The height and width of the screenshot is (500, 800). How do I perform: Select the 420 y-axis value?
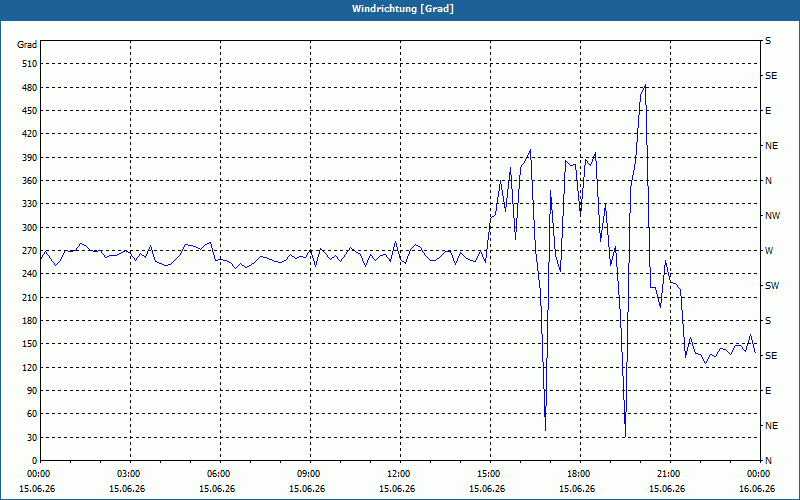pos(31,134)
